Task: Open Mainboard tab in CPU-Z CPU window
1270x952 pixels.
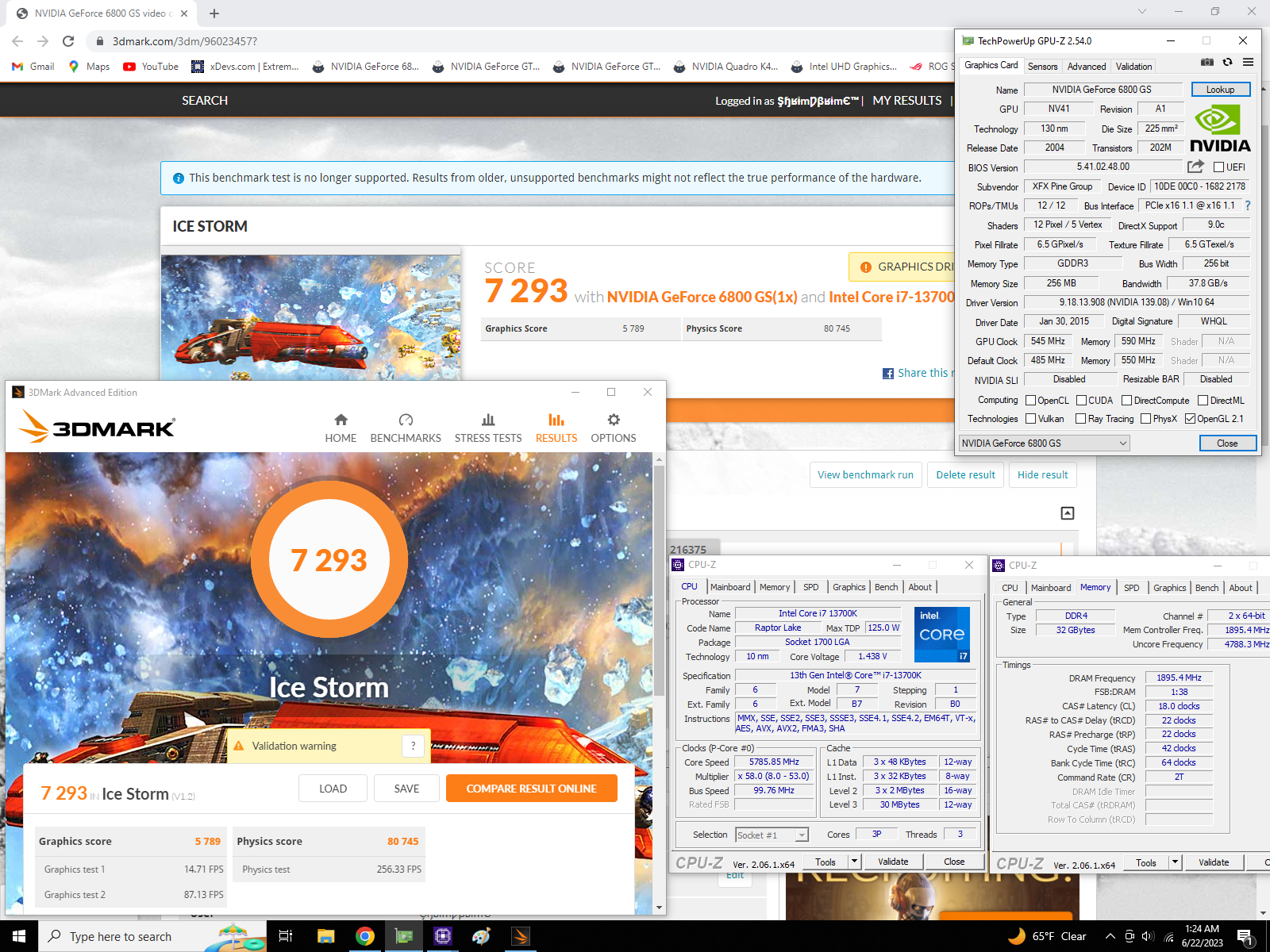Action: (x=730, y=587)
